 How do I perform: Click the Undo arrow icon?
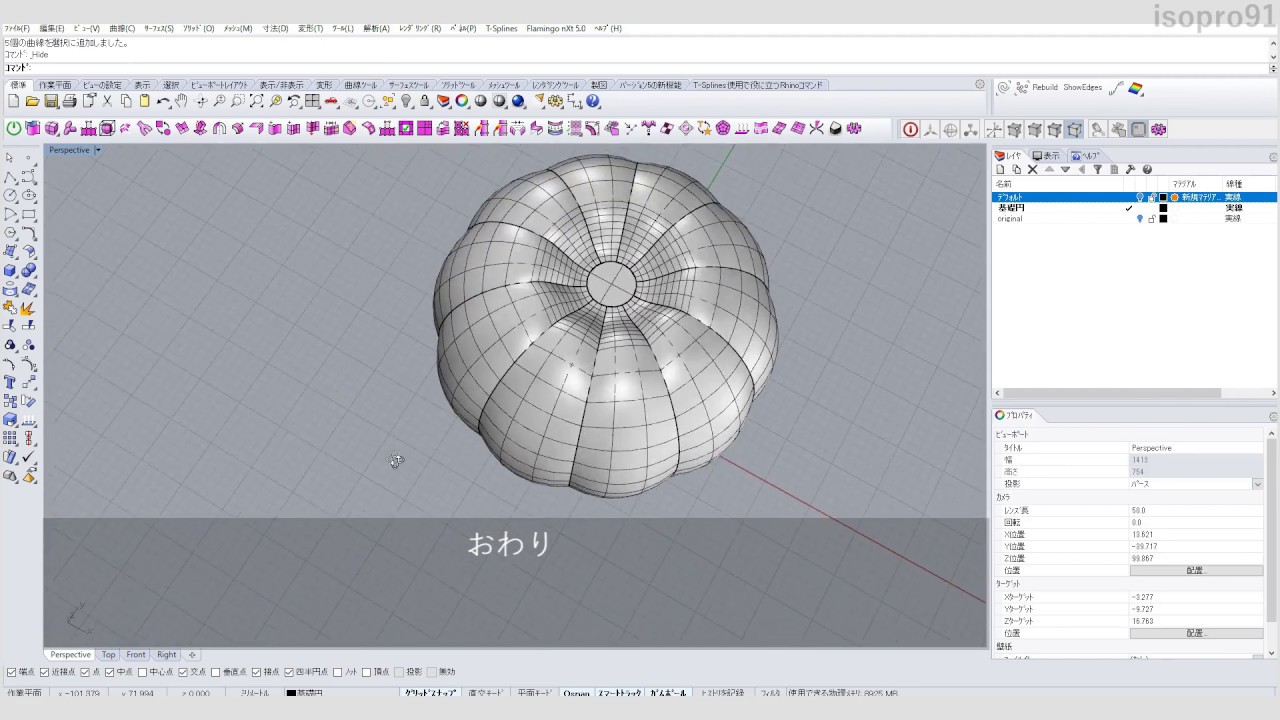point(163,102)
